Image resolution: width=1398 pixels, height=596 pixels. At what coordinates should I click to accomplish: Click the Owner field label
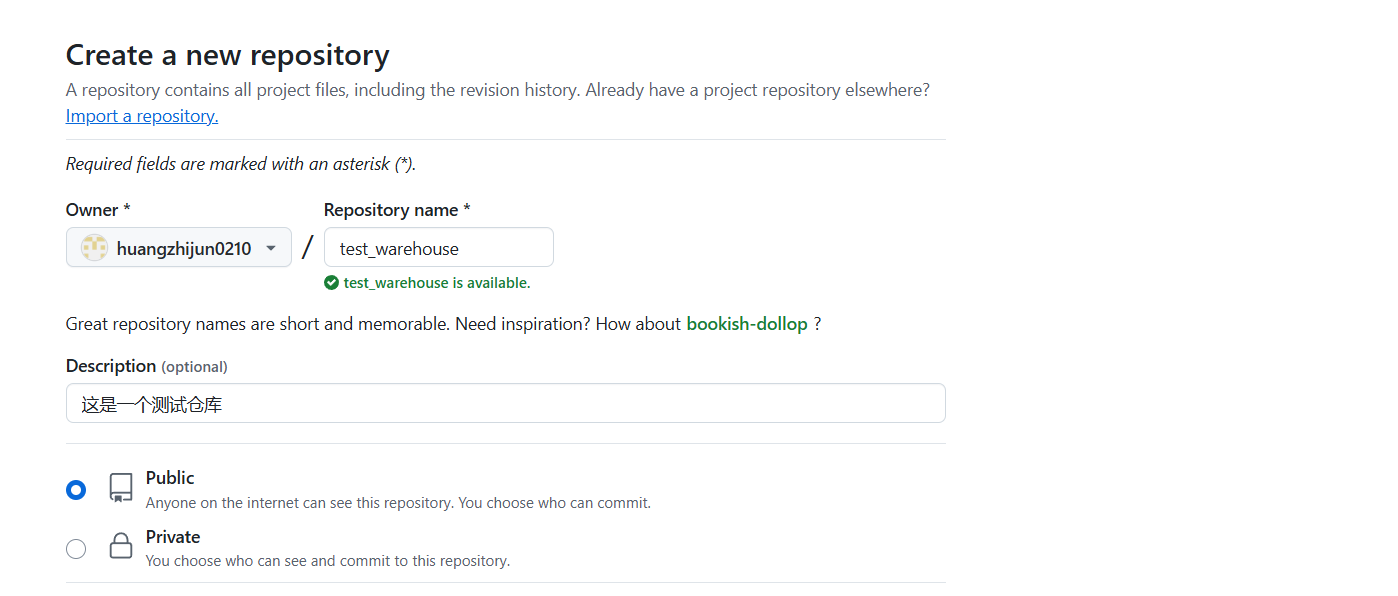[x=98, y=210]
